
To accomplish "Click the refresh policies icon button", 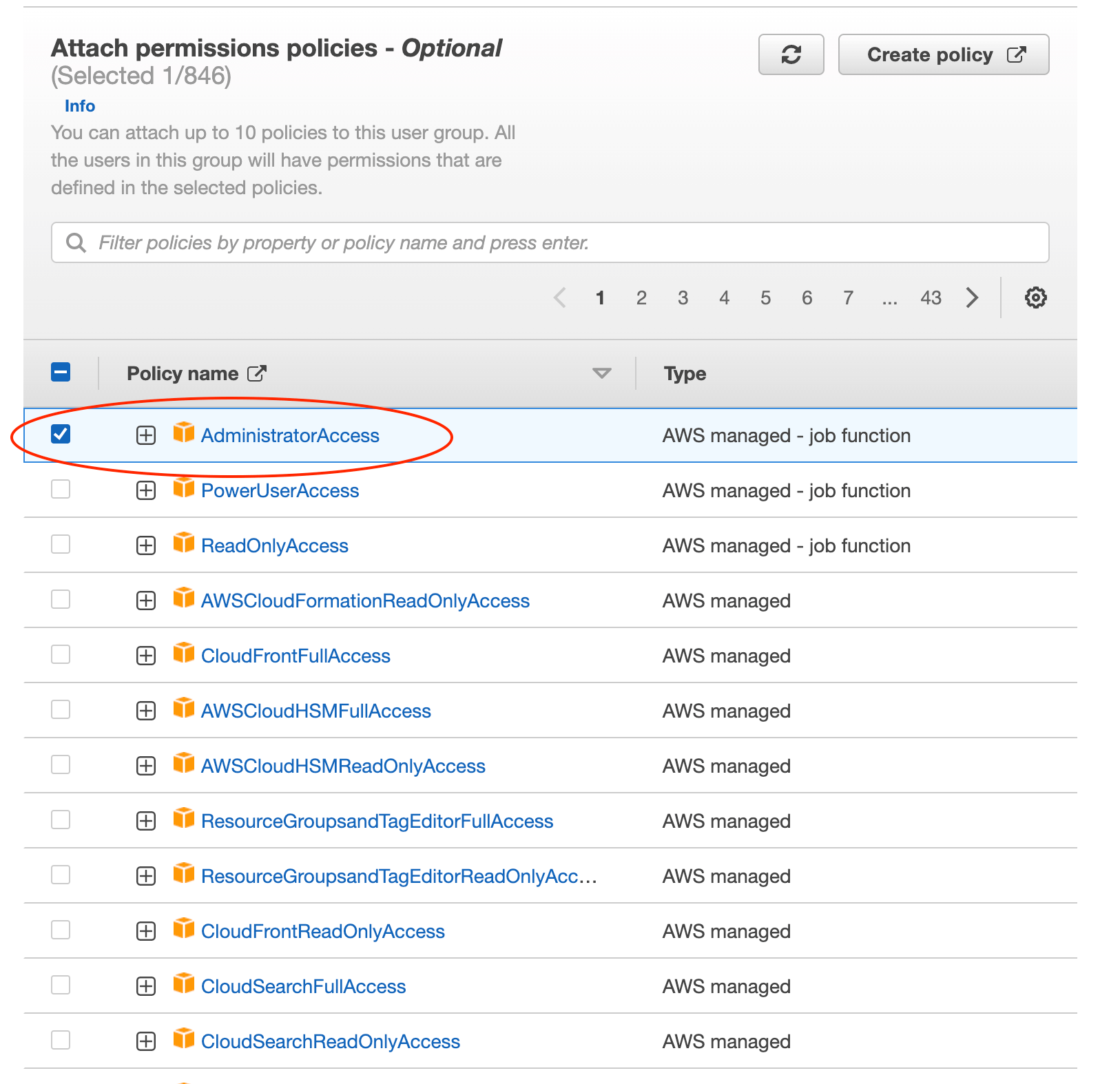I will pos(791,54).
